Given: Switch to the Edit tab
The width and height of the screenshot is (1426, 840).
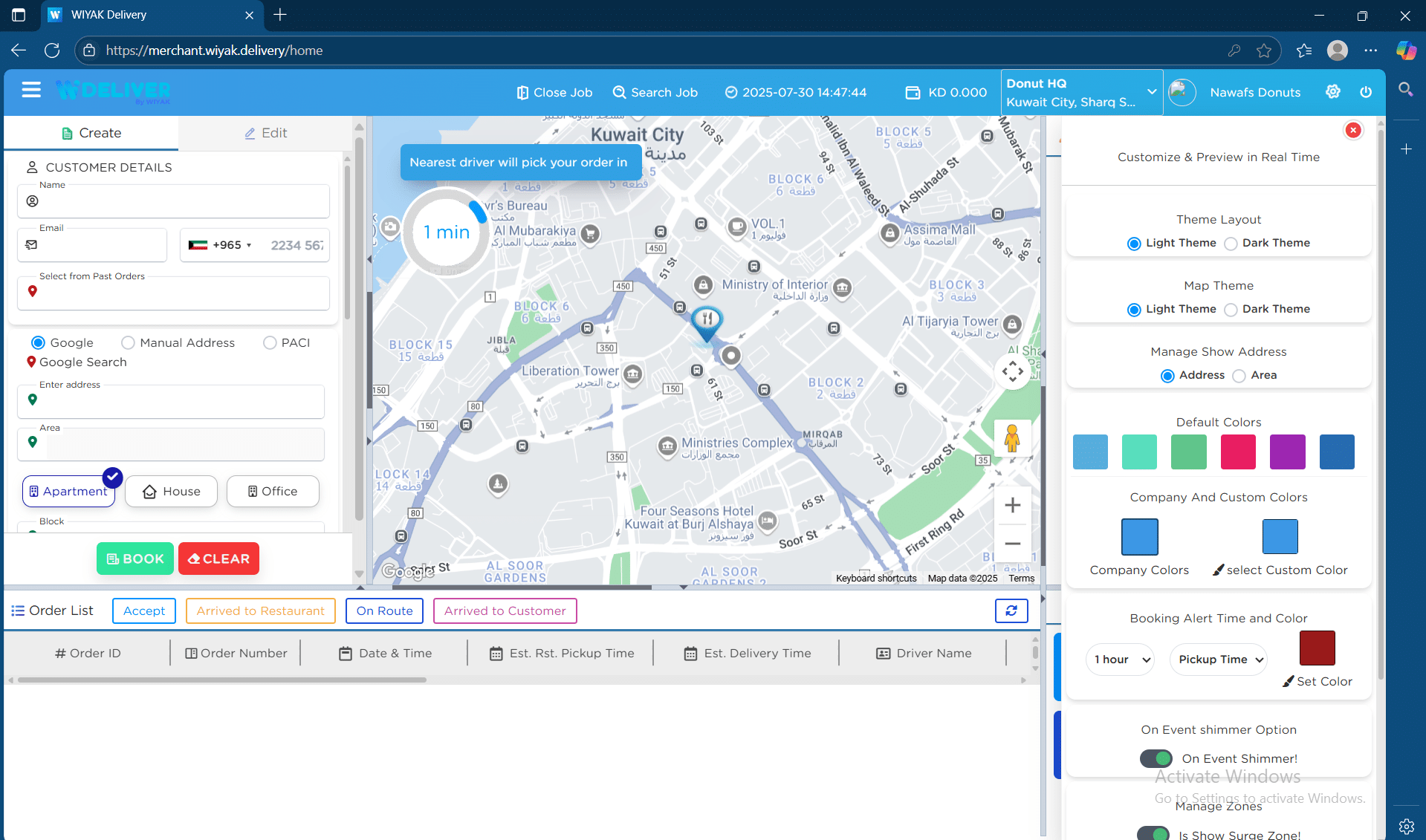Looking at the screenshot, I should click(x=265, y=133).
